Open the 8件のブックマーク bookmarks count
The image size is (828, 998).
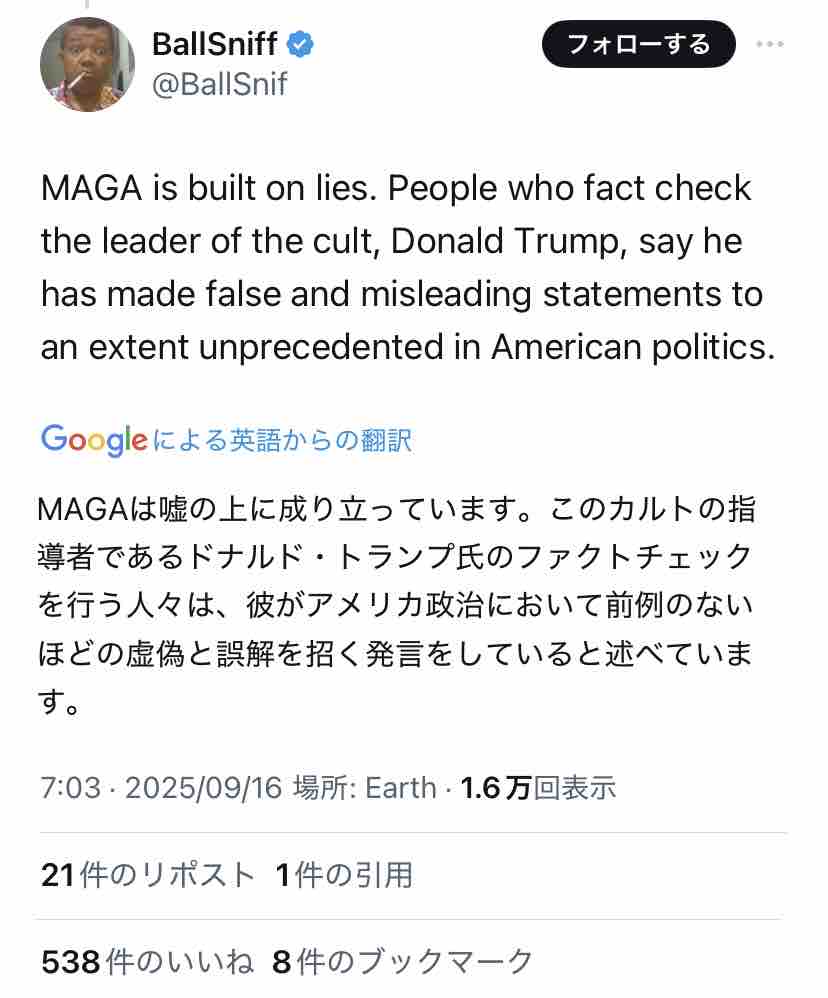point(402,962)
